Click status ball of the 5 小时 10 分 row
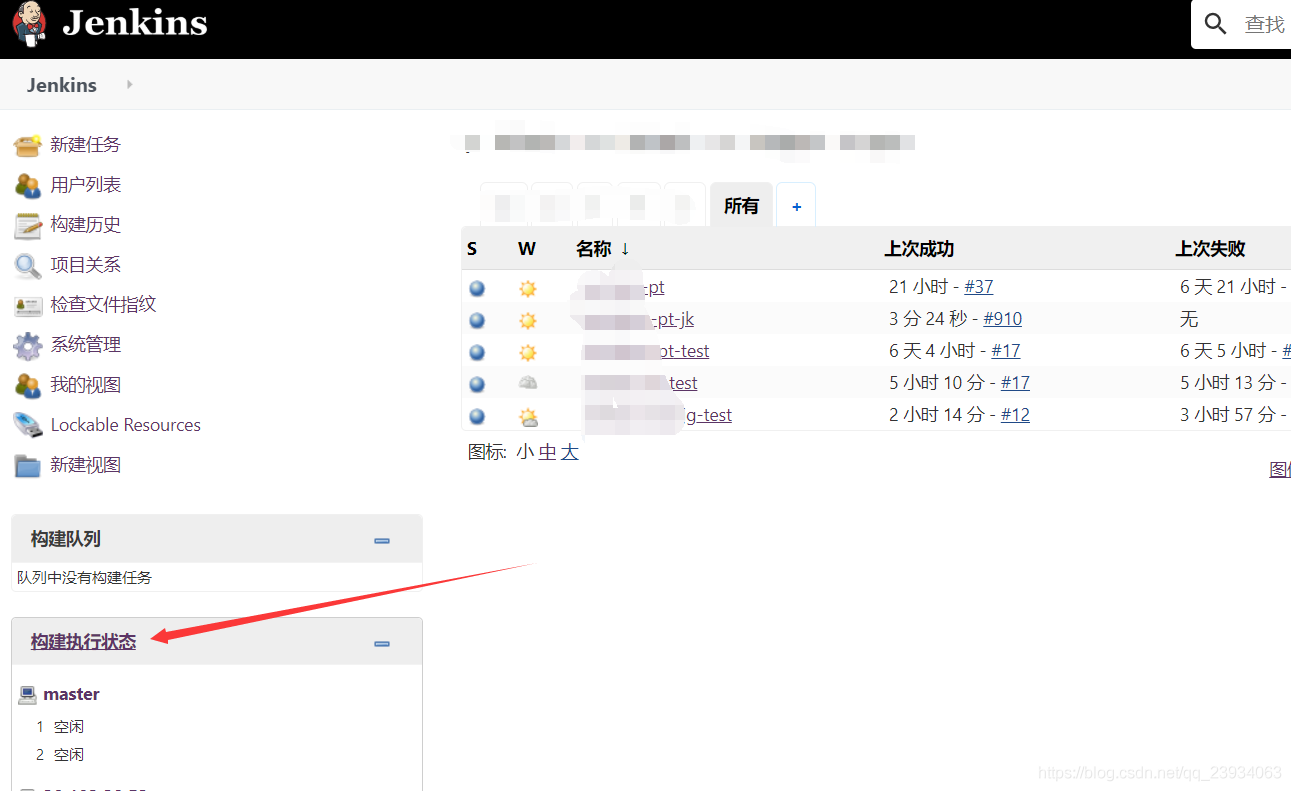 (x=477, y=384)
